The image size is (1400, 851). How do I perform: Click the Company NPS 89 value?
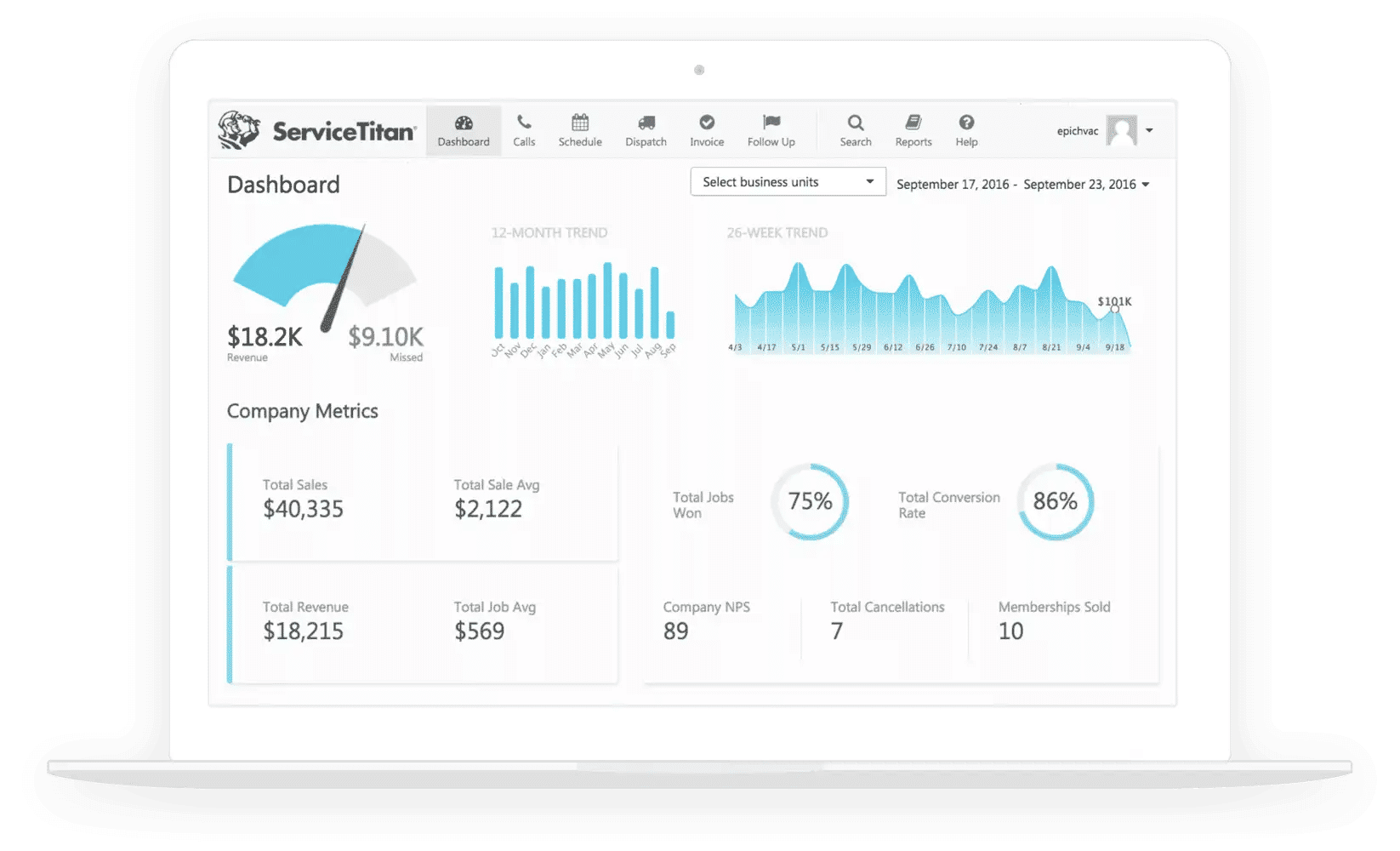[x=676, y=631]
